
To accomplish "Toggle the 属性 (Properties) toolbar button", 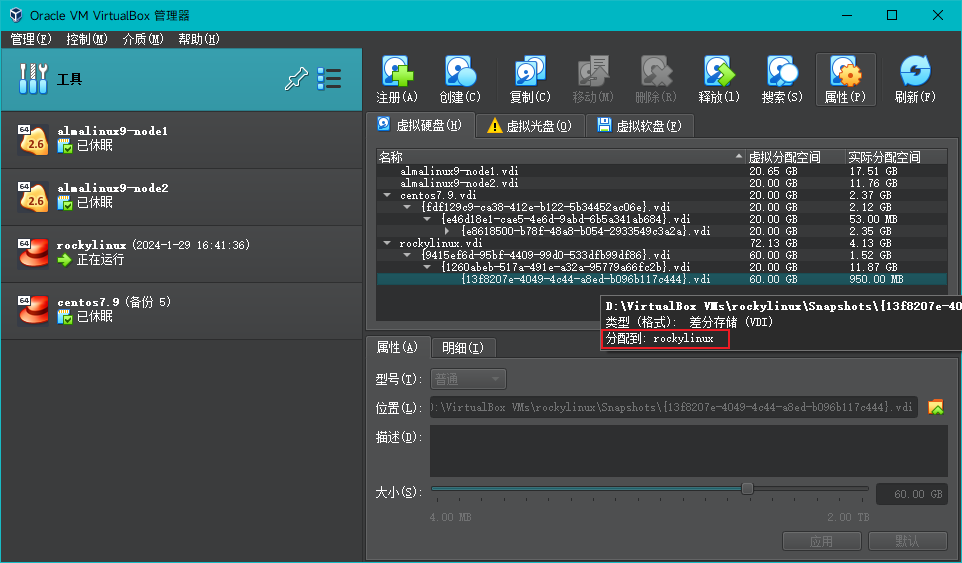I will point(845,79).
